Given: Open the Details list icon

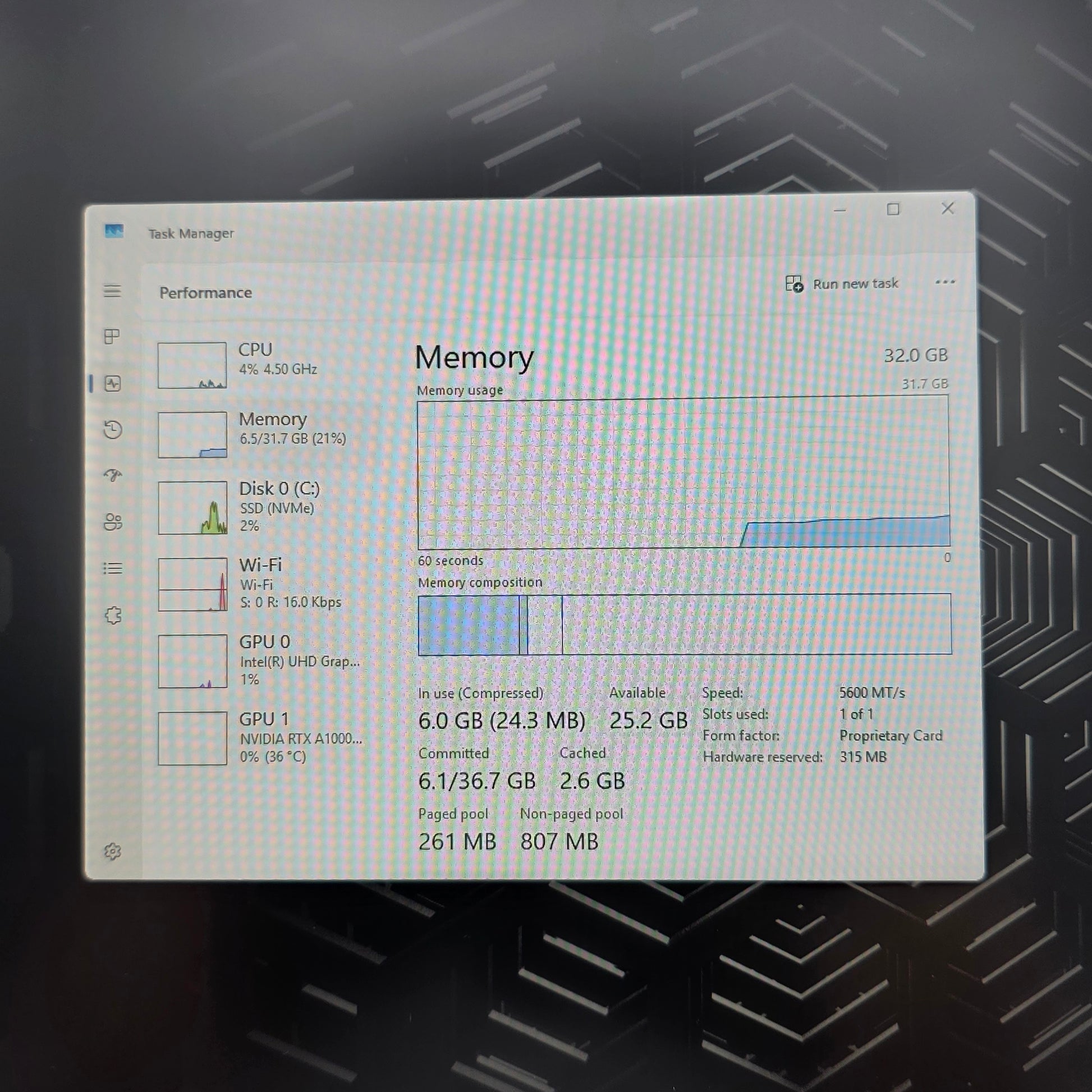Looking at the screenshot, I should point(112,568).
